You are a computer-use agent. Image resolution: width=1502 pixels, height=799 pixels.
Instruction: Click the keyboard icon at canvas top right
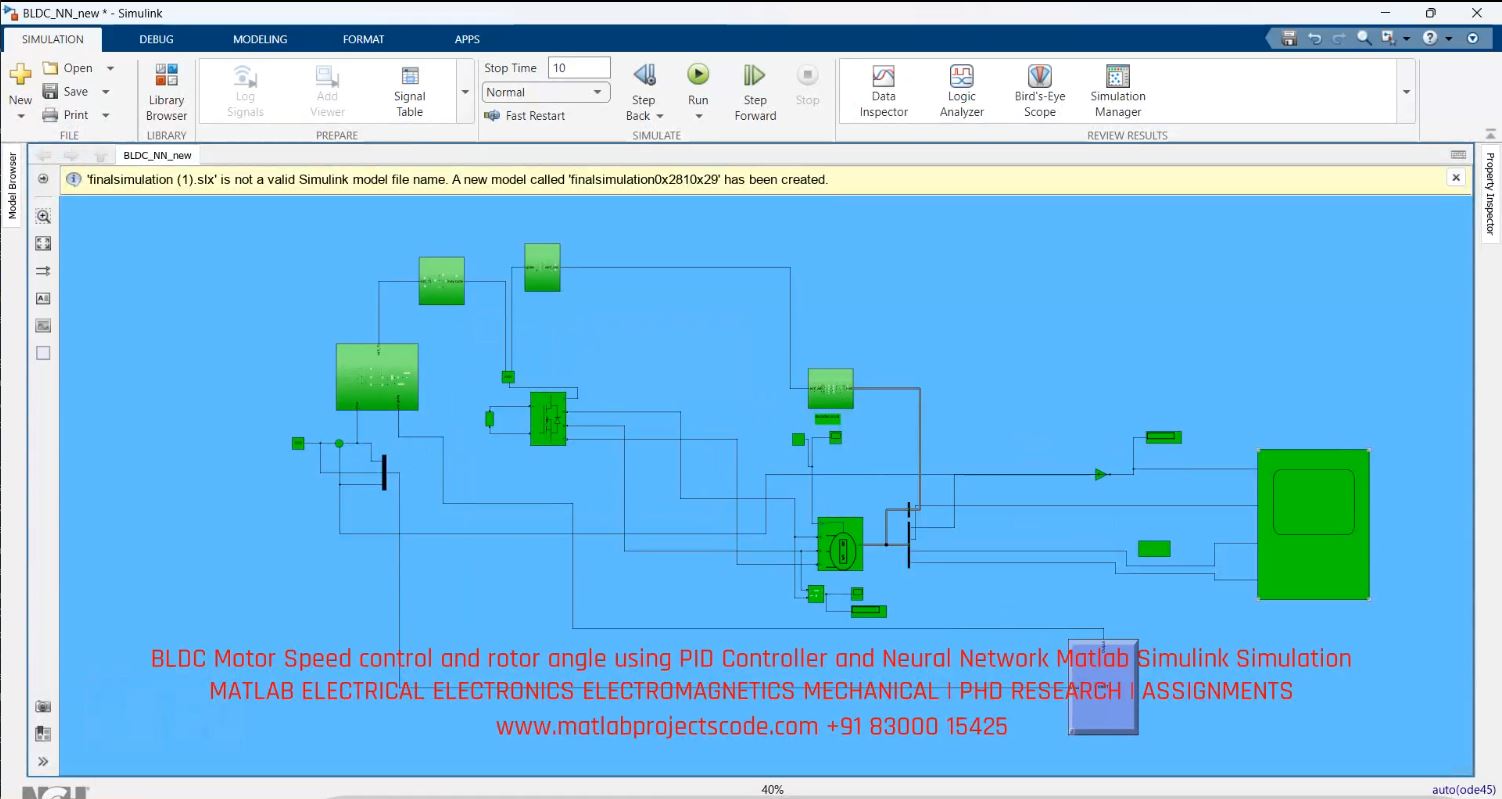tap(1458, 155)
